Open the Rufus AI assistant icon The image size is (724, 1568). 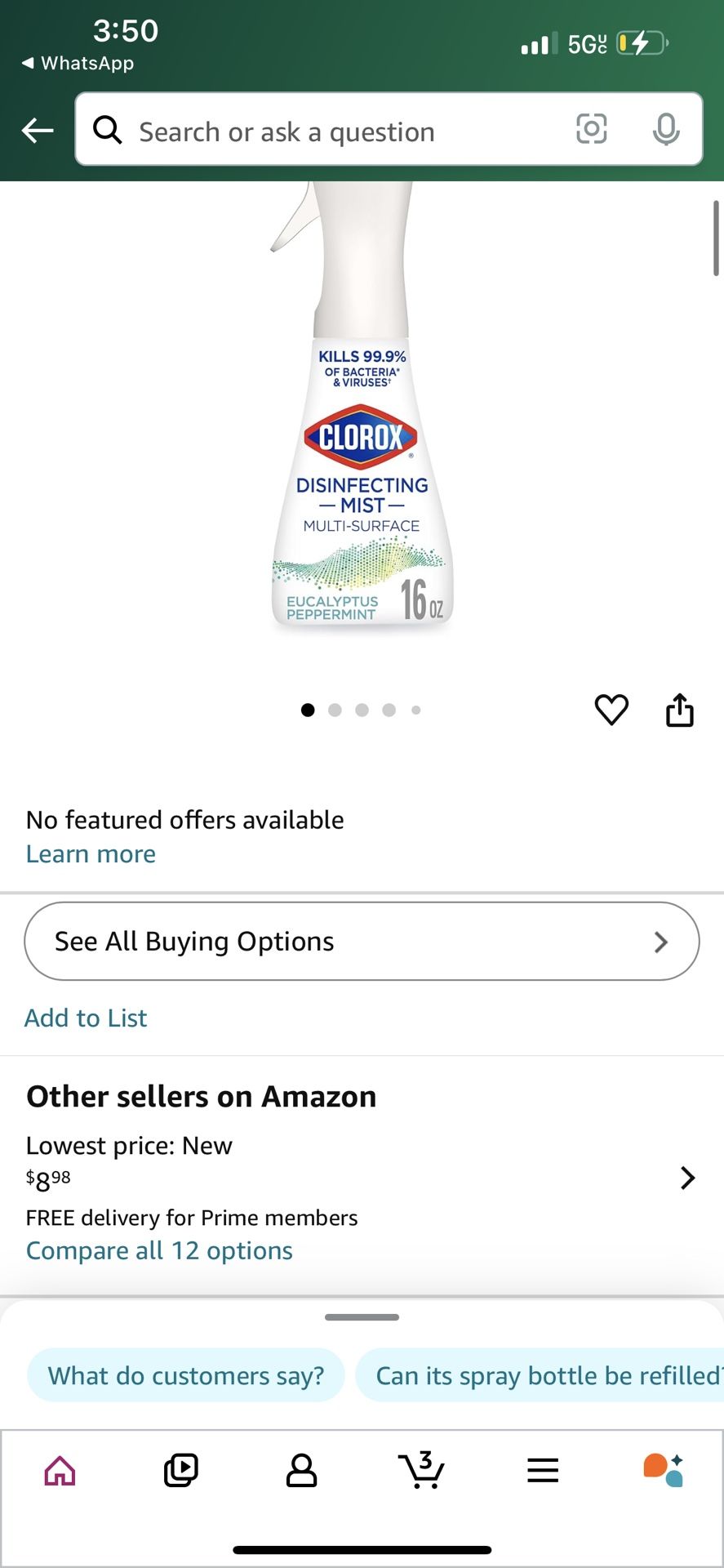[663, 1470]
